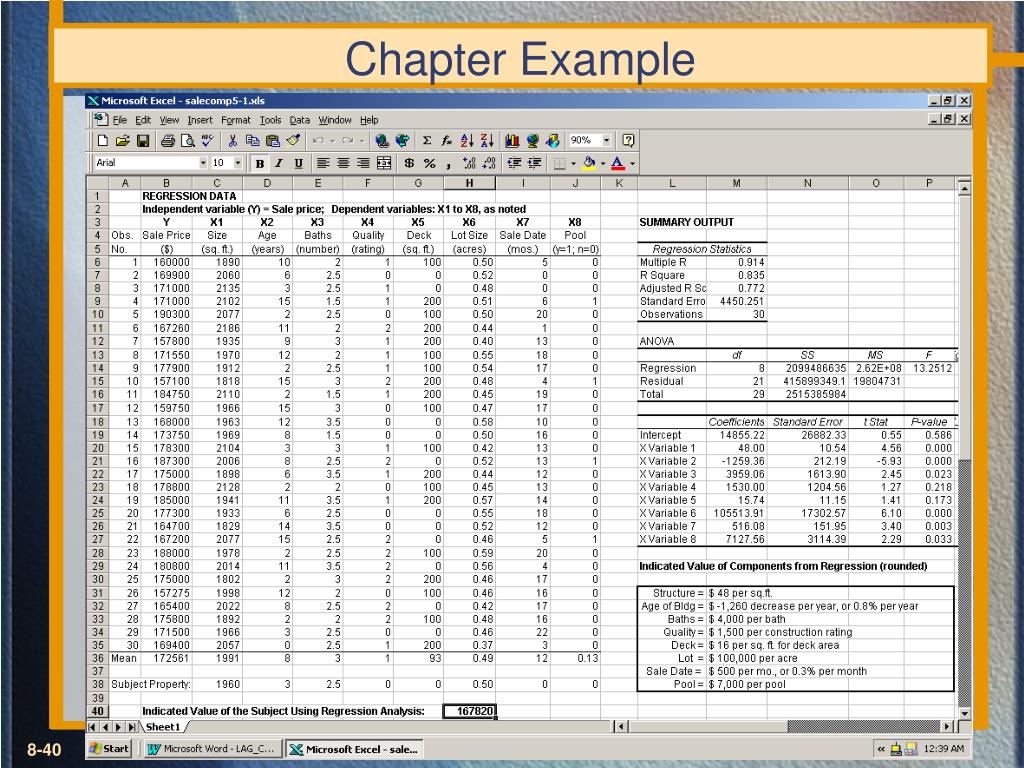Click the Align Left icon
Viewport: 1024px width, 768px height.
click(x=323, y=163)
